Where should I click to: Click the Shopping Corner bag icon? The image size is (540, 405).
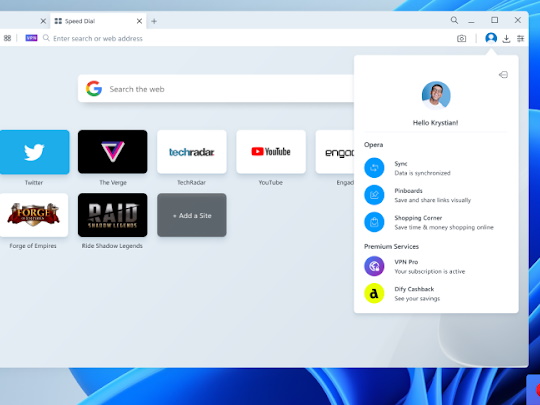click(x=374, y=222)
